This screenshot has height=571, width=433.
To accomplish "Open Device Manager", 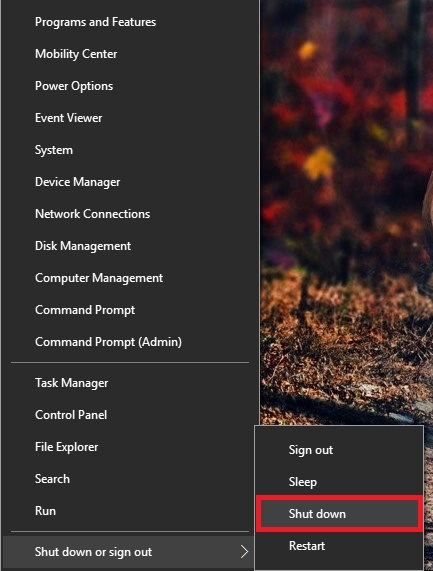I will [x=129, y=182].
